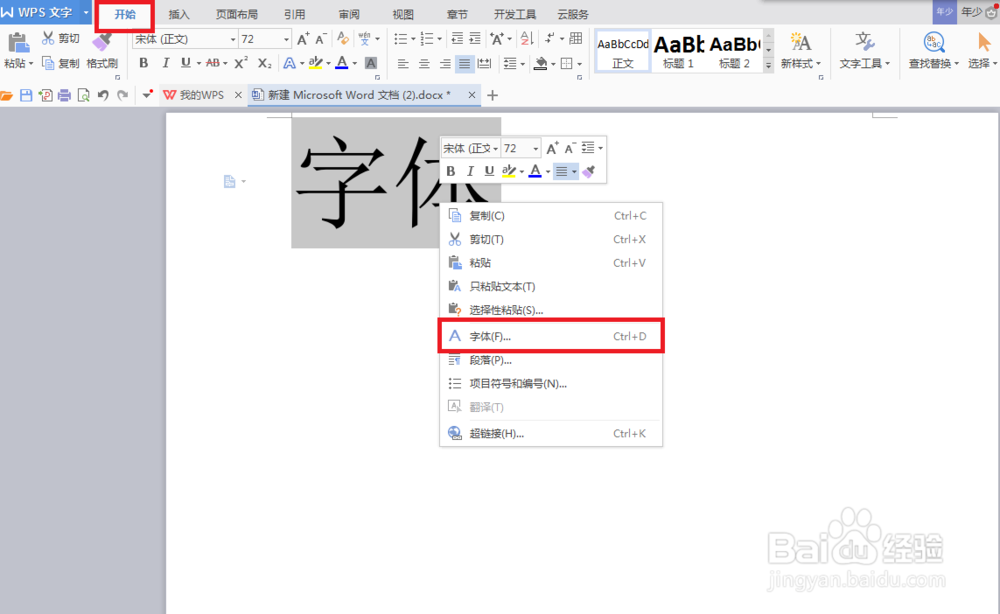The height and width of the screenshot is (614, 1000).
Task: Open ribbon font name dropdown 宋体 (正文)
Action: [233, 40]
